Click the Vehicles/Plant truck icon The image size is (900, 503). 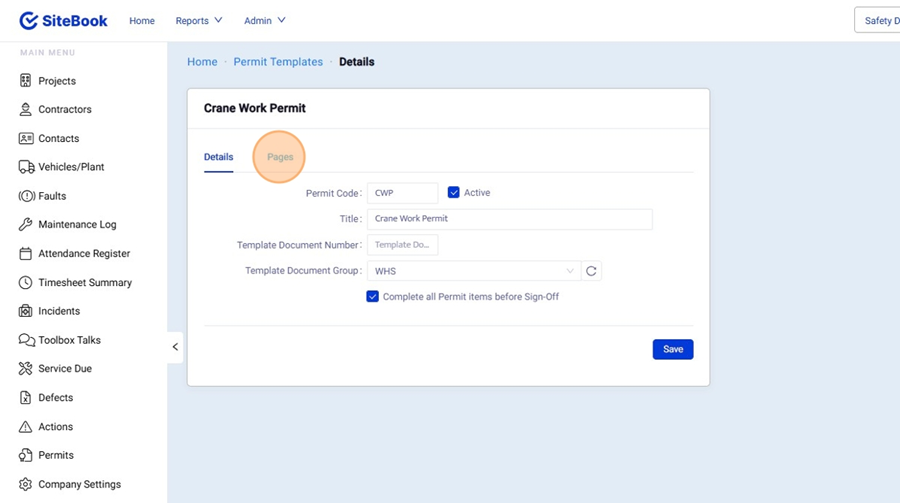26,167
